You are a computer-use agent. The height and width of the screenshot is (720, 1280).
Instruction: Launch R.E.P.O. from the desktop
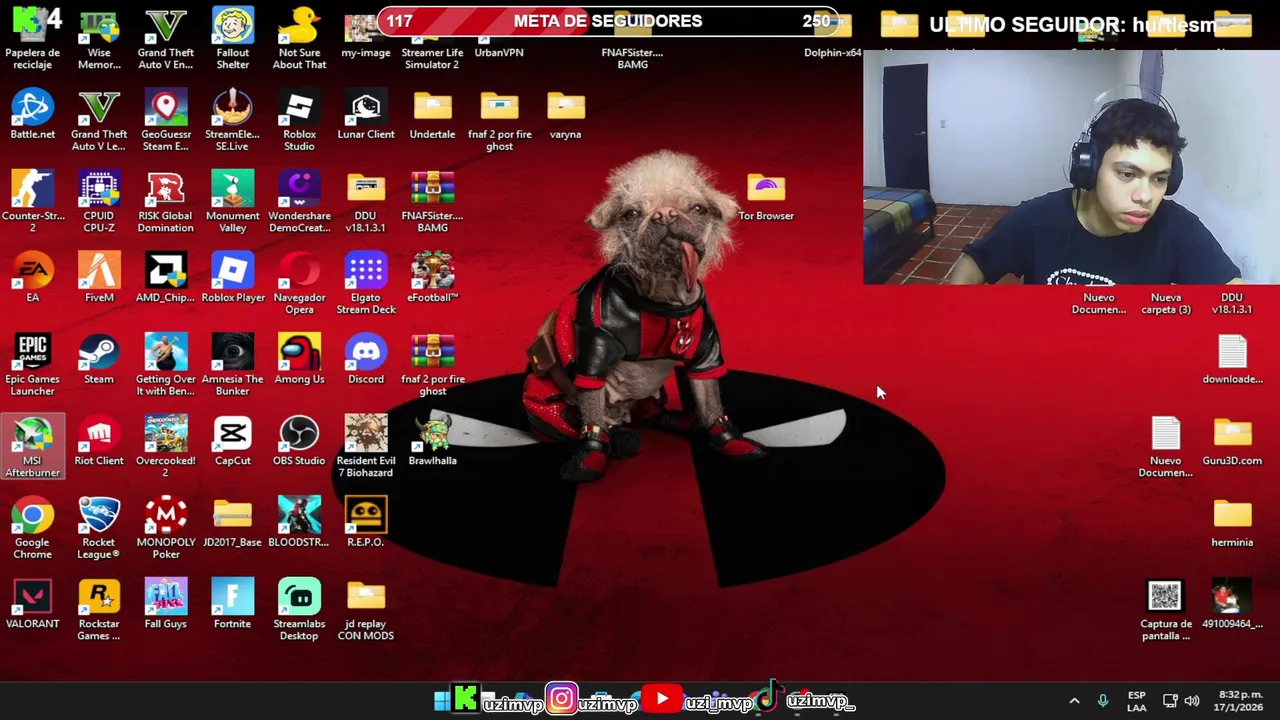click(x=366, y=523)
